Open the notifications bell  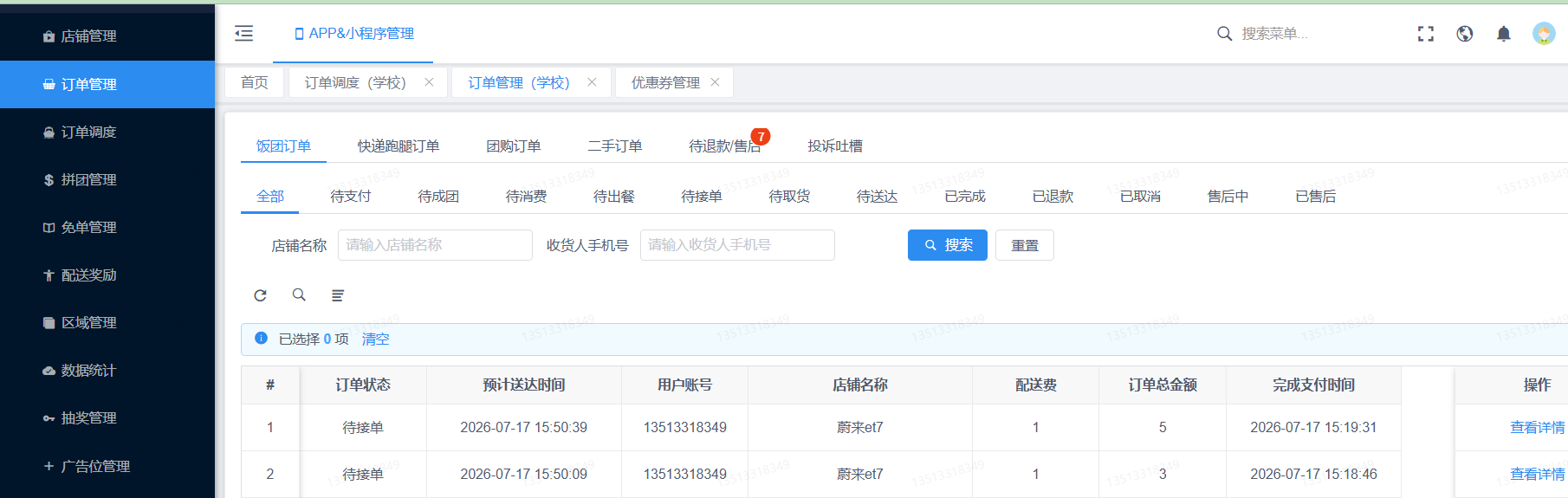pos(1504,34)
